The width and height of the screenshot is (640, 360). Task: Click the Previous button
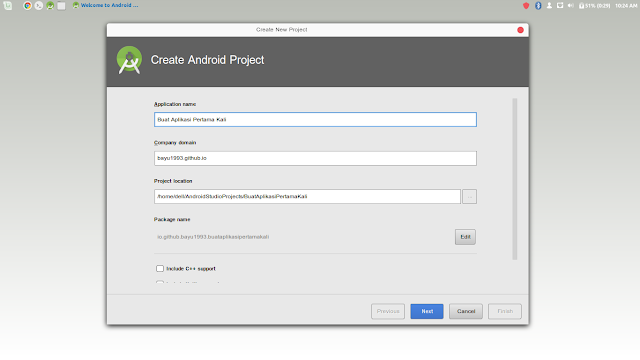tap(388, 311)
